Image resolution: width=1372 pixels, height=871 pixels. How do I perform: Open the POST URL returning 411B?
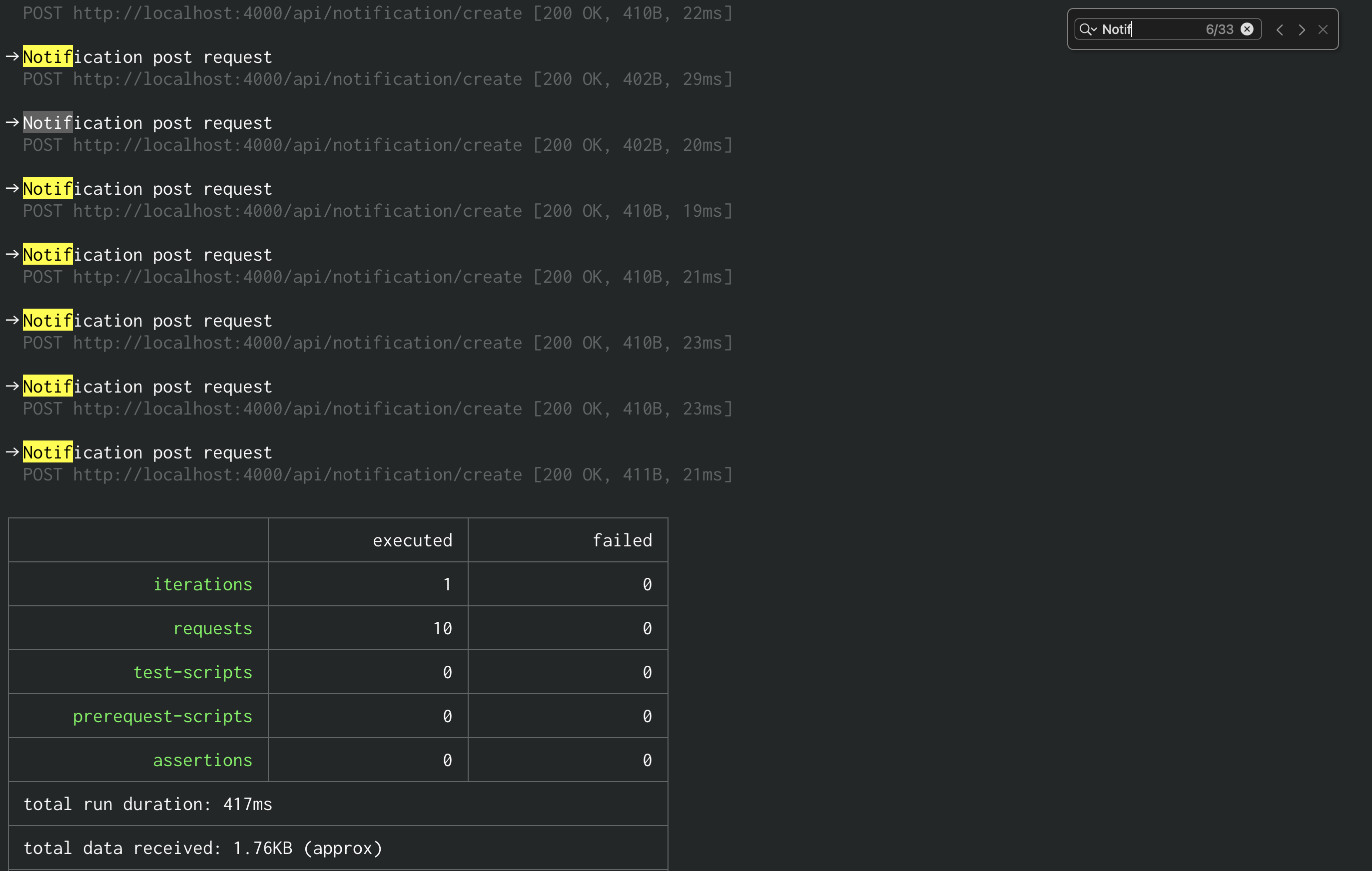[x=297, y=475]
